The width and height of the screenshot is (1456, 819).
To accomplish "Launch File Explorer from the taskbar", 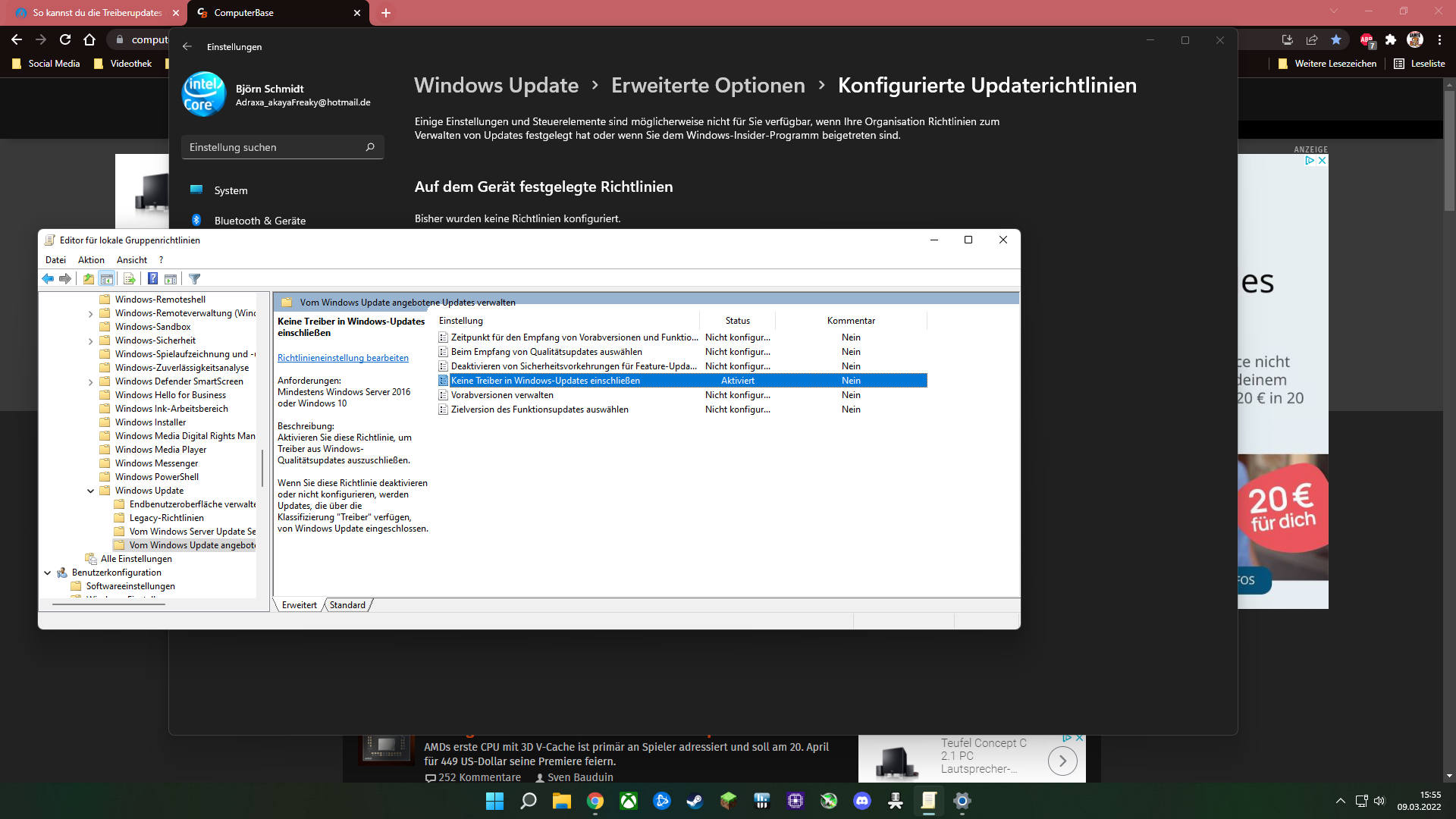I will pyautogui.click(x=562, y=801).
